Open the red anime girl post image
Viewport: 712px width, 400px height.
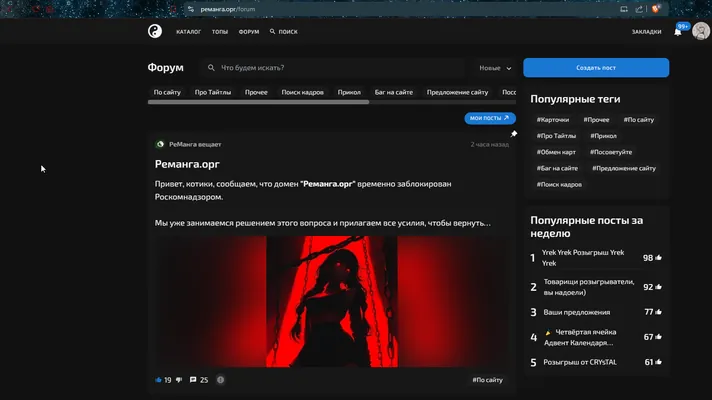[332, 301]
